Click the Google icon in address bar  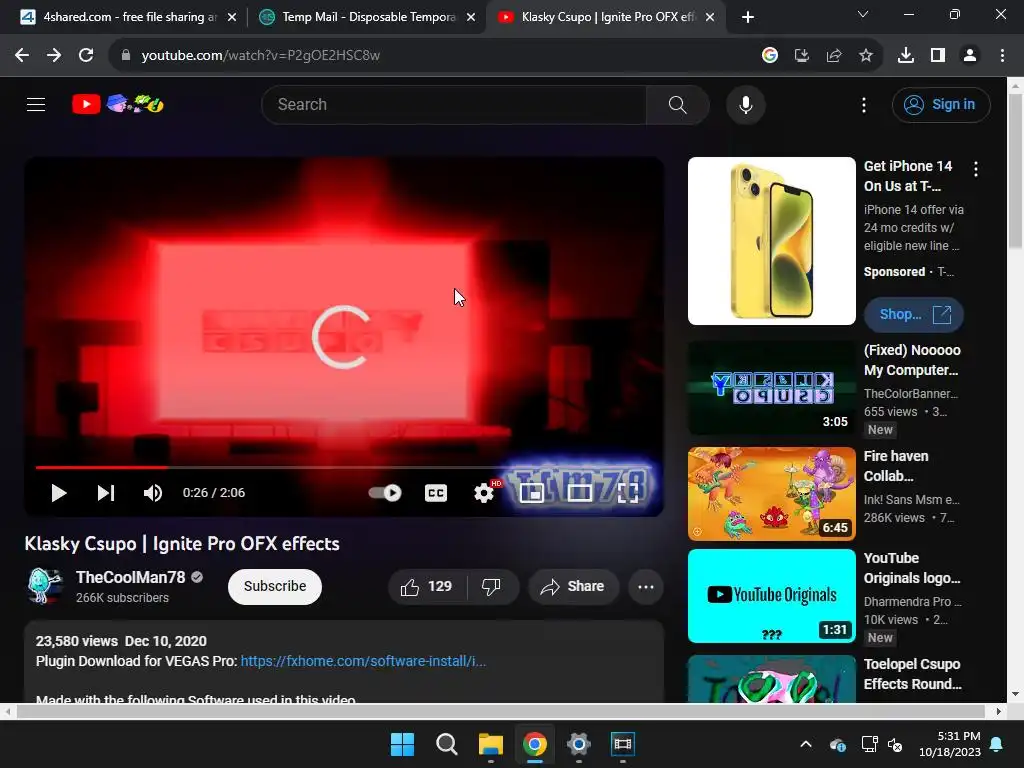click(x=770, y=56)
